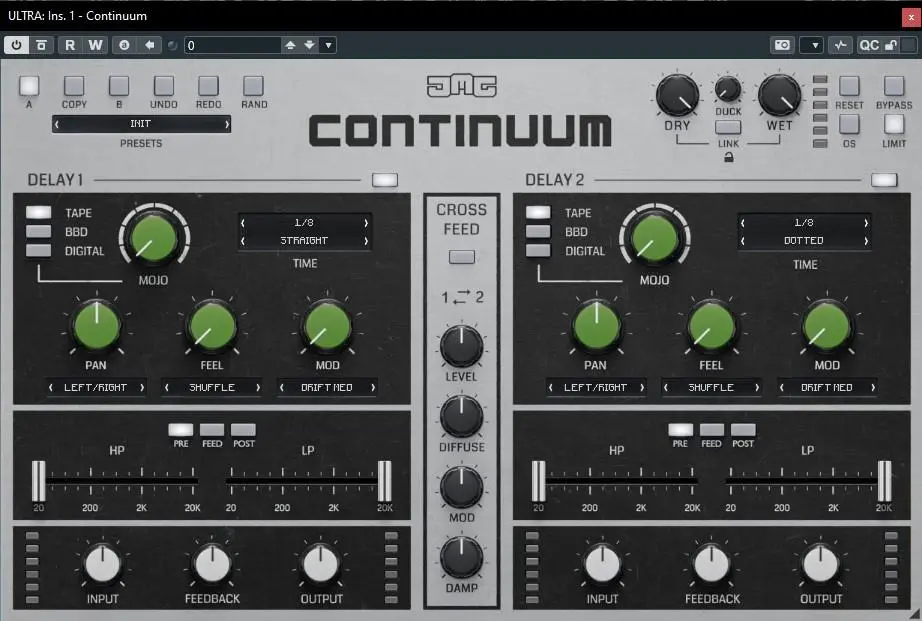
Task: Click the cross feed DIFFUSE knob
Action: click(462, 416)
